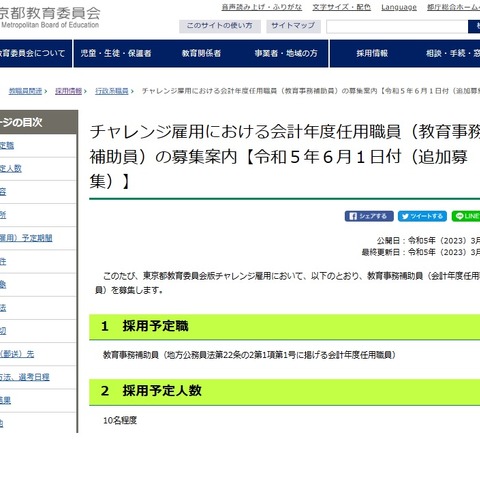
Task: Click the main page title チャレンジ雇用における会計年度任用職員
Action: point(285,156)
